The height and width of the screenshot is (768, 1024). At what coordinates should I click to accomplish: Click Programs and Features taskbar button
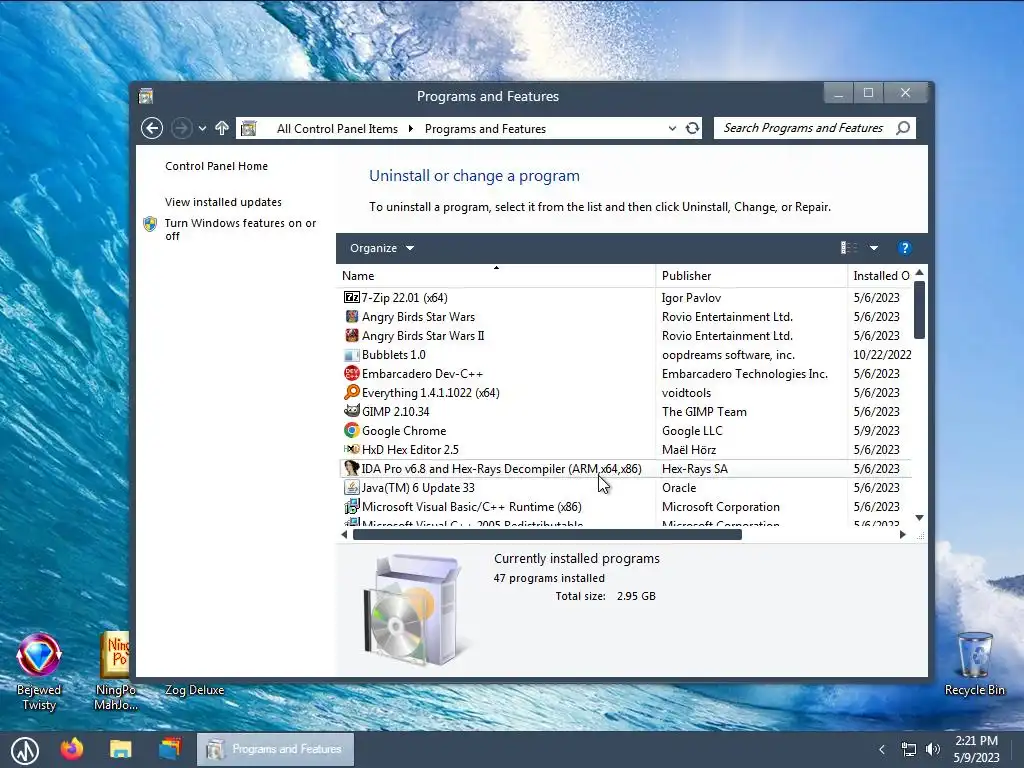pyautogui.click(x=275, y=749)
